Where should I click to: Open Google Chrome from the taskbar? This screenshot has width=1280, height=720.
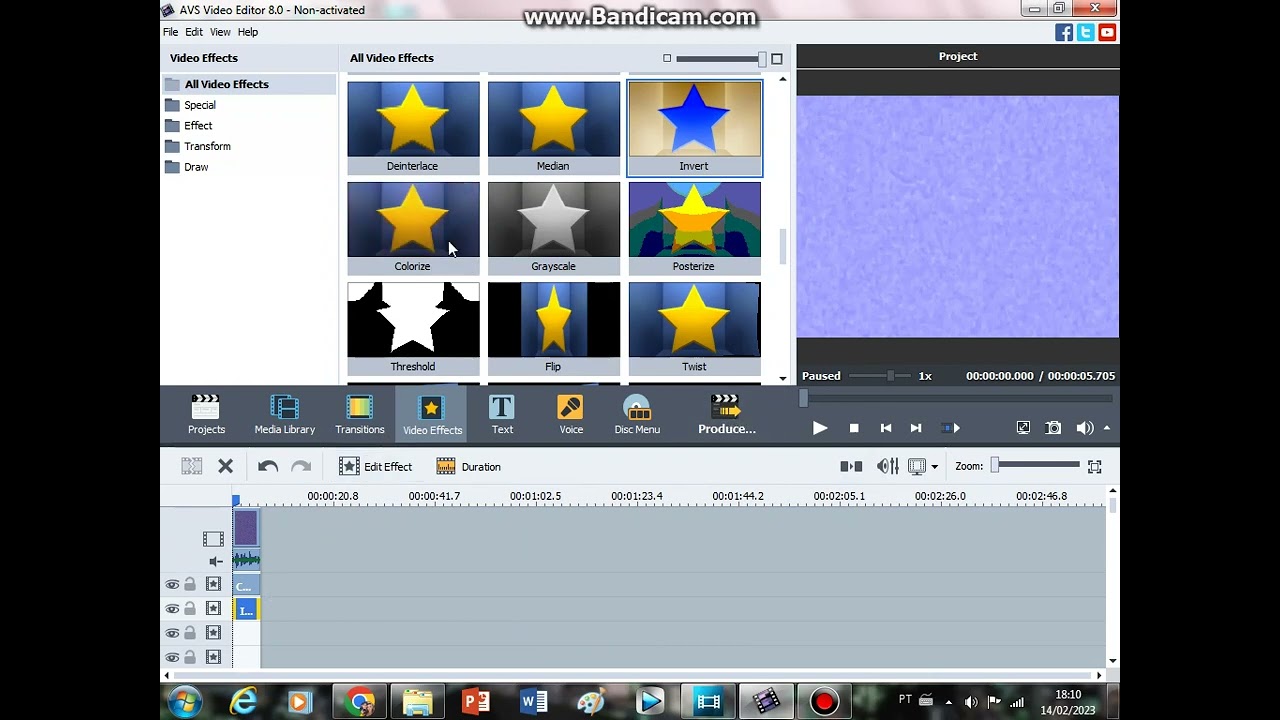click(360, 702)
